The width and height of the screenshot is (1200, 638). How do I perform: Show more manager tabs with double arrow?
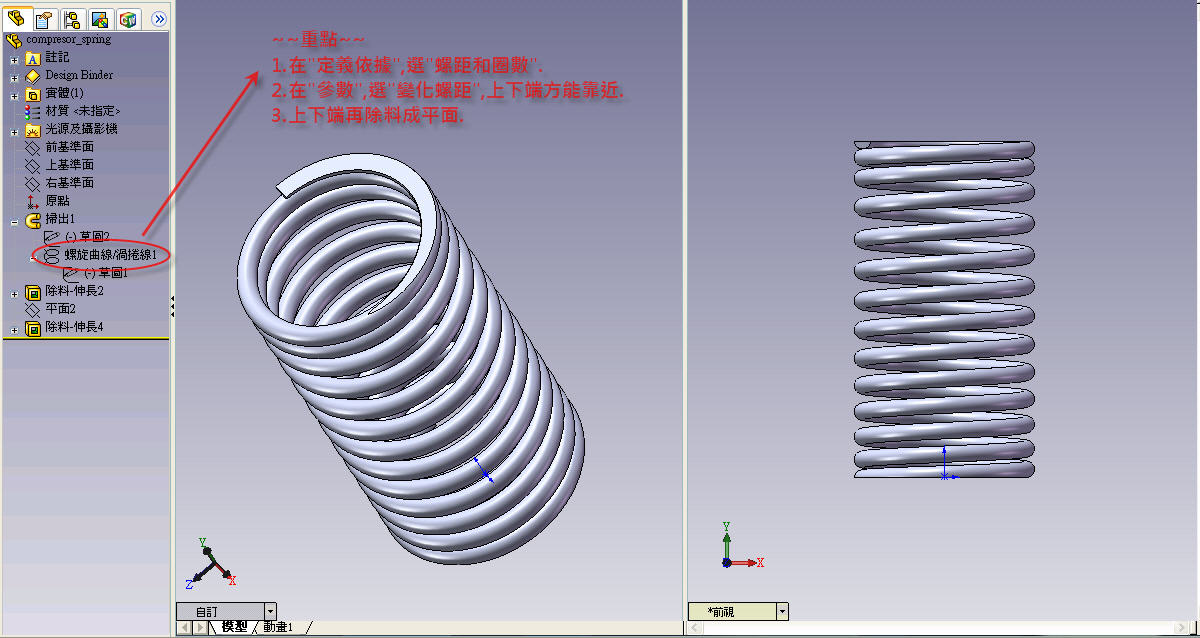point(158,19)
